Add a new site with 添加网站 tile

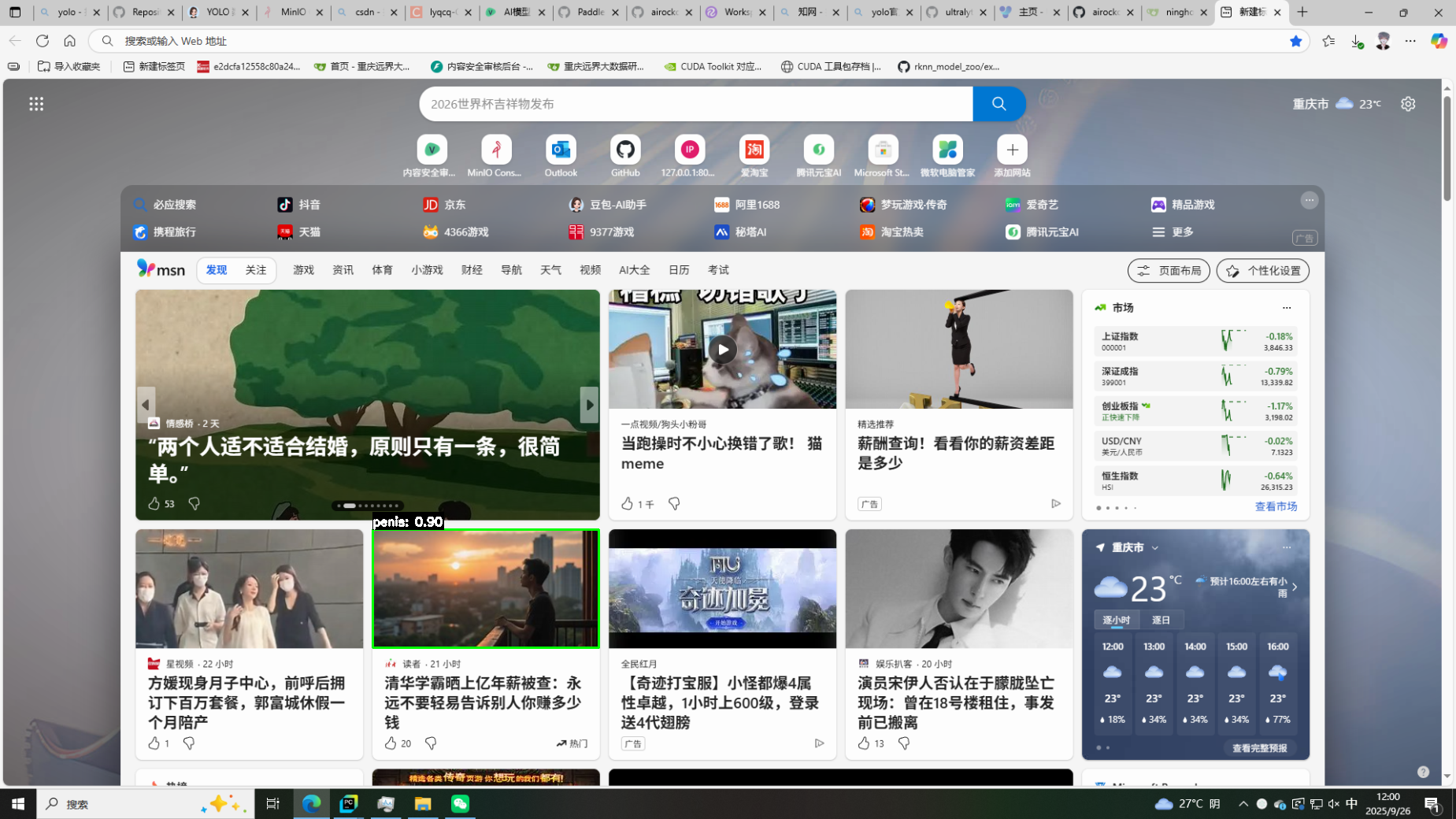[1012, 150]
